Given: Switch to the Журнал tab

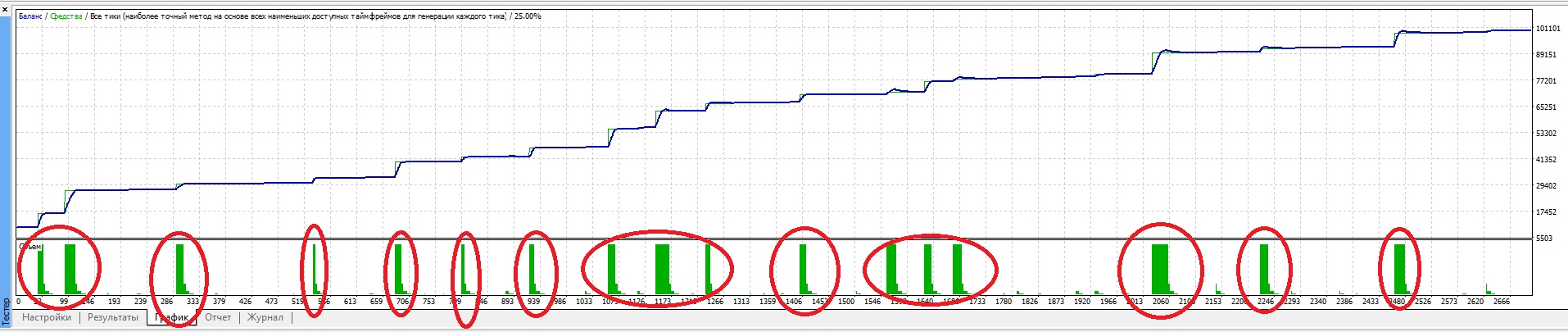Looking at the screenshot, I should coord(265,317).
